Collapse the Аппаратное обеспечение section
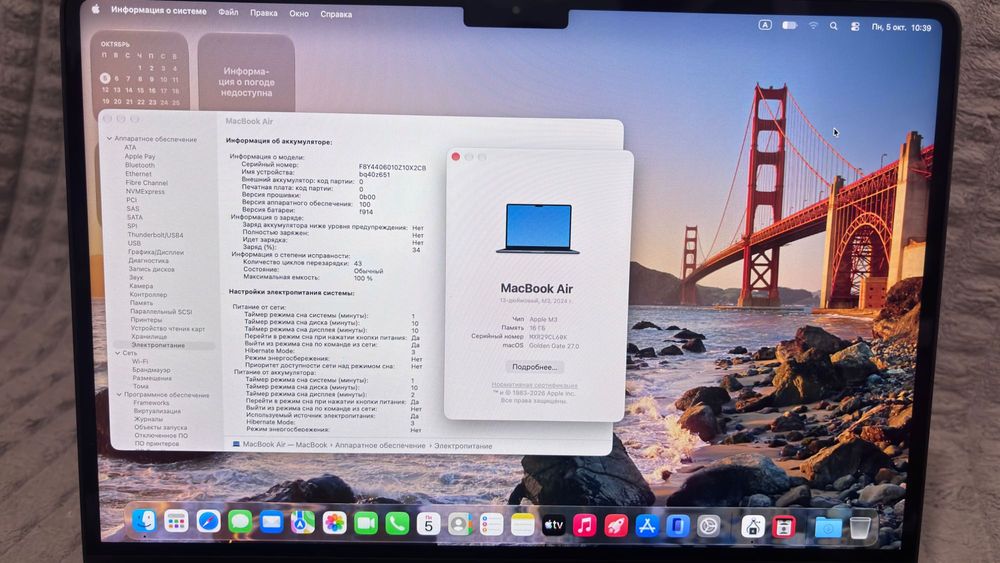Viewport: 1000px width, 563px height. click(x=109, y=138)
